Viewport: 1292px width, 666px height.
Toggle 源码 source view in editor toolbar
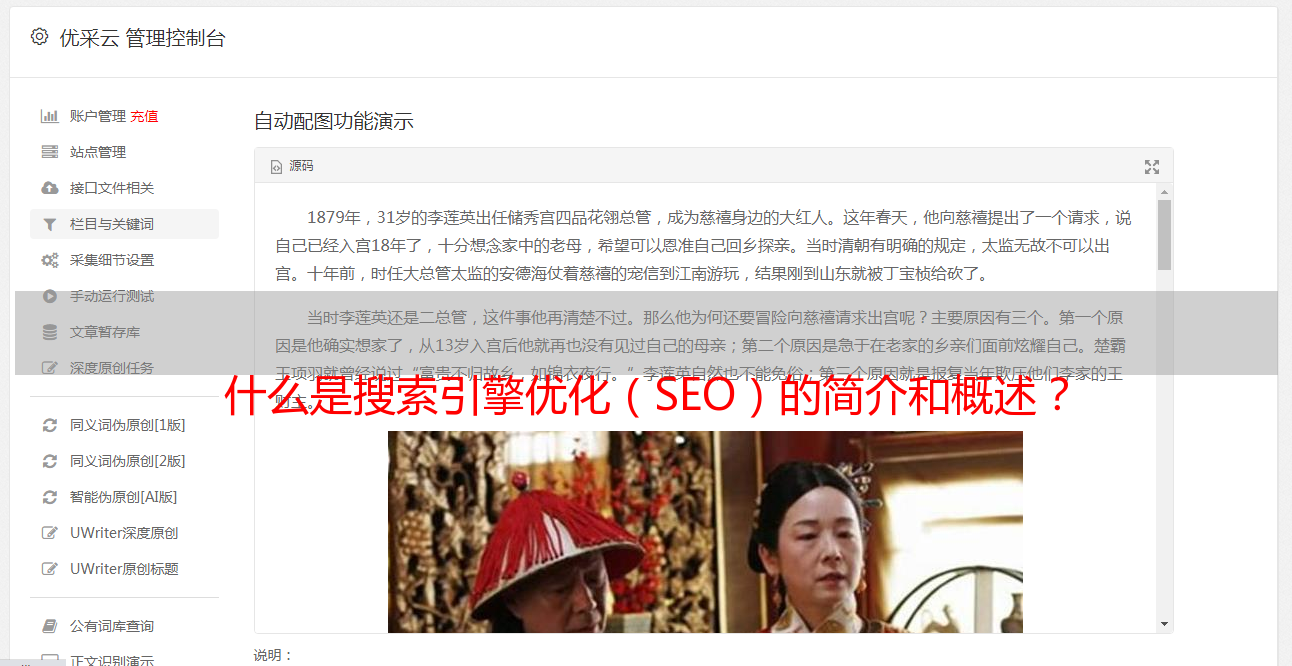[292, 166]
